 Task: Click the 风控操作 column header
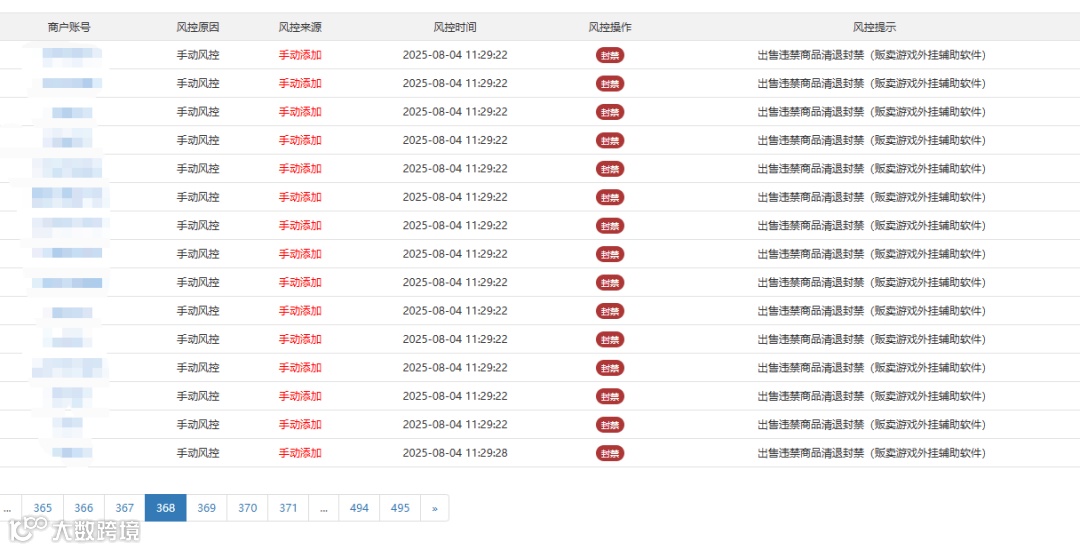(610, 28)
